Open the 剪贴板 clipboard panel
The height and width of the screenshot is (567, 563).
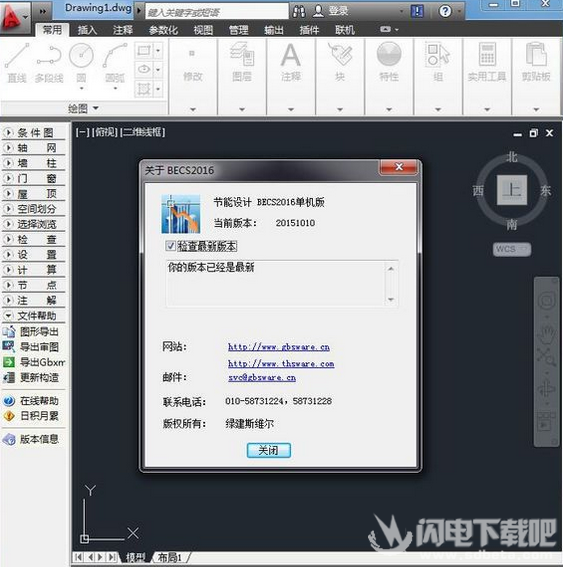click(x=536, y=62)
